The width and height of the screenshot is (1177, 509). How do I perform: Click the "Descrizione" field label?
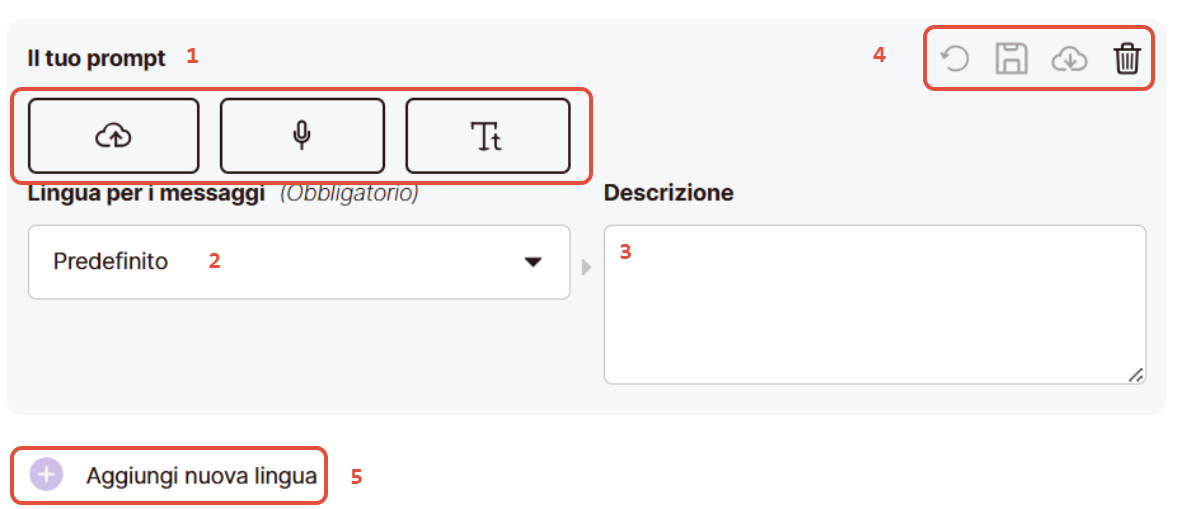click(668, 193)
